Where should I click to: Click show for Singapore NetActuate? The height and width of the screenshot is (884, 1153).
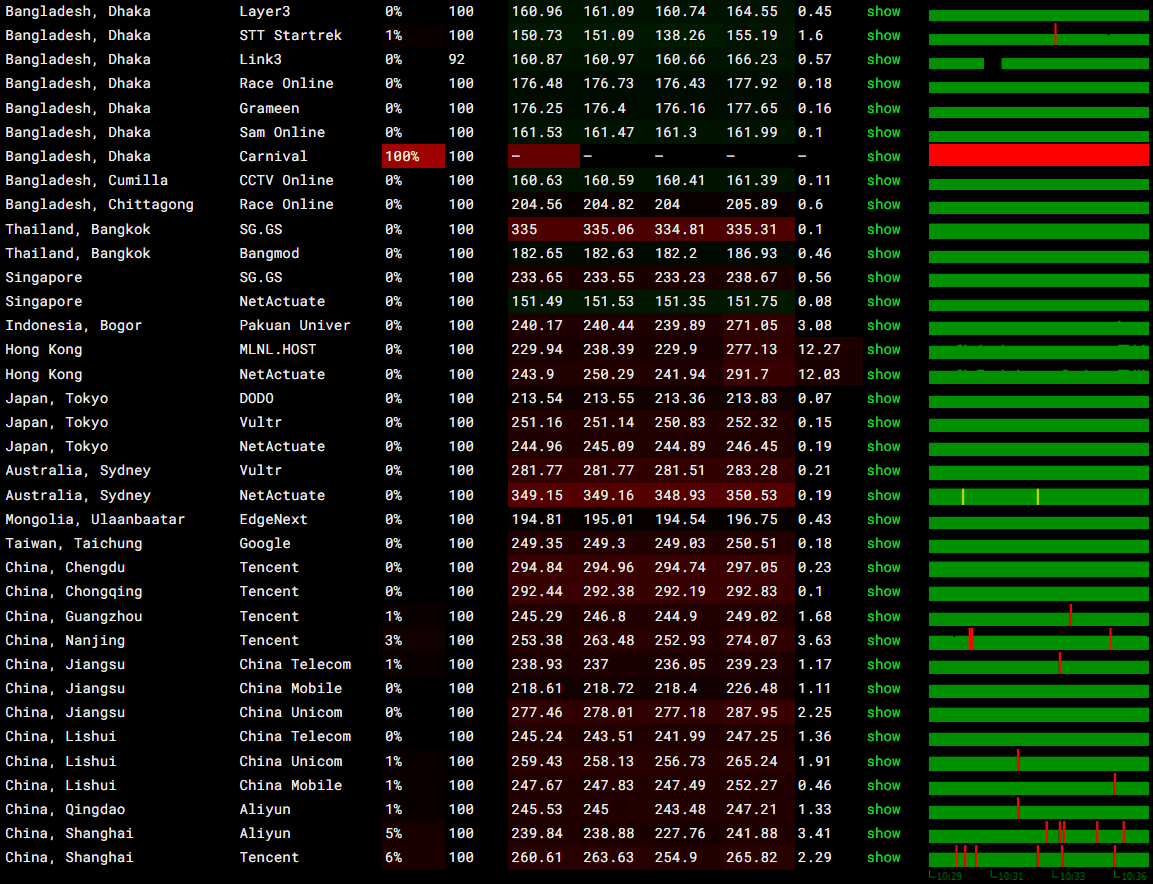coord(883,302)
